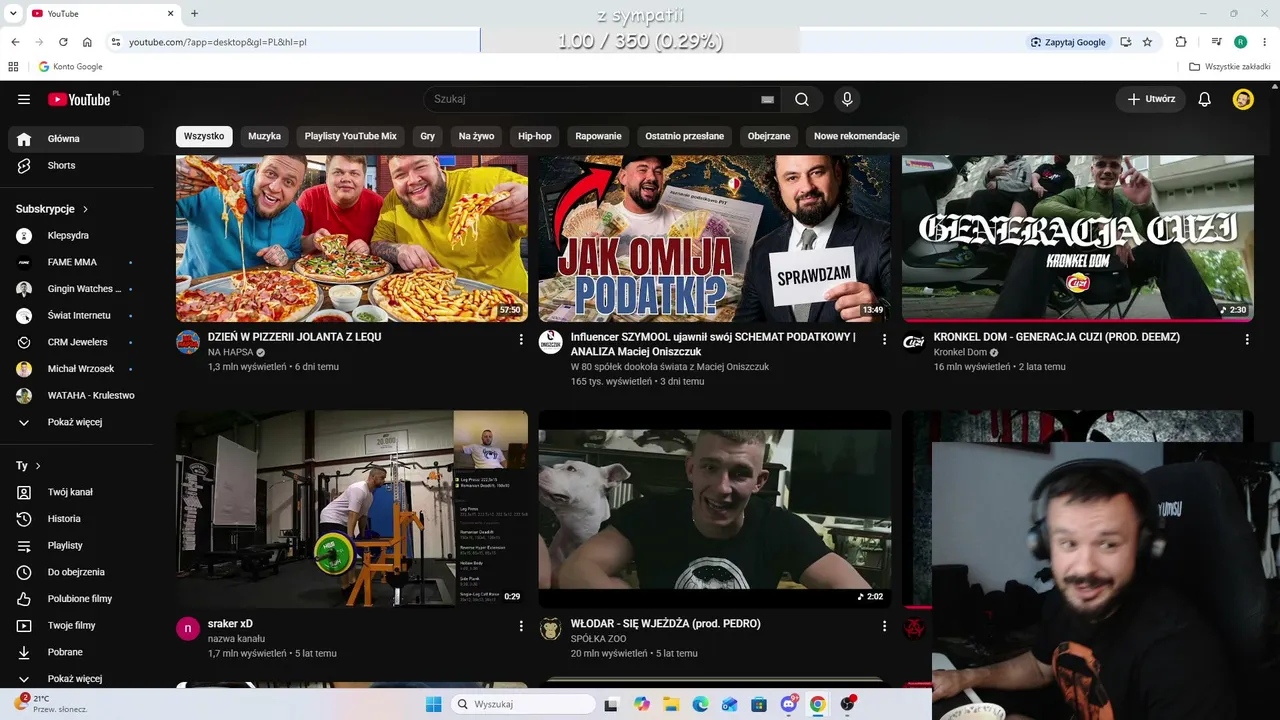Select the Rapowanie filter chip
Screen dimensions: 1280x720
coord(599,136)
